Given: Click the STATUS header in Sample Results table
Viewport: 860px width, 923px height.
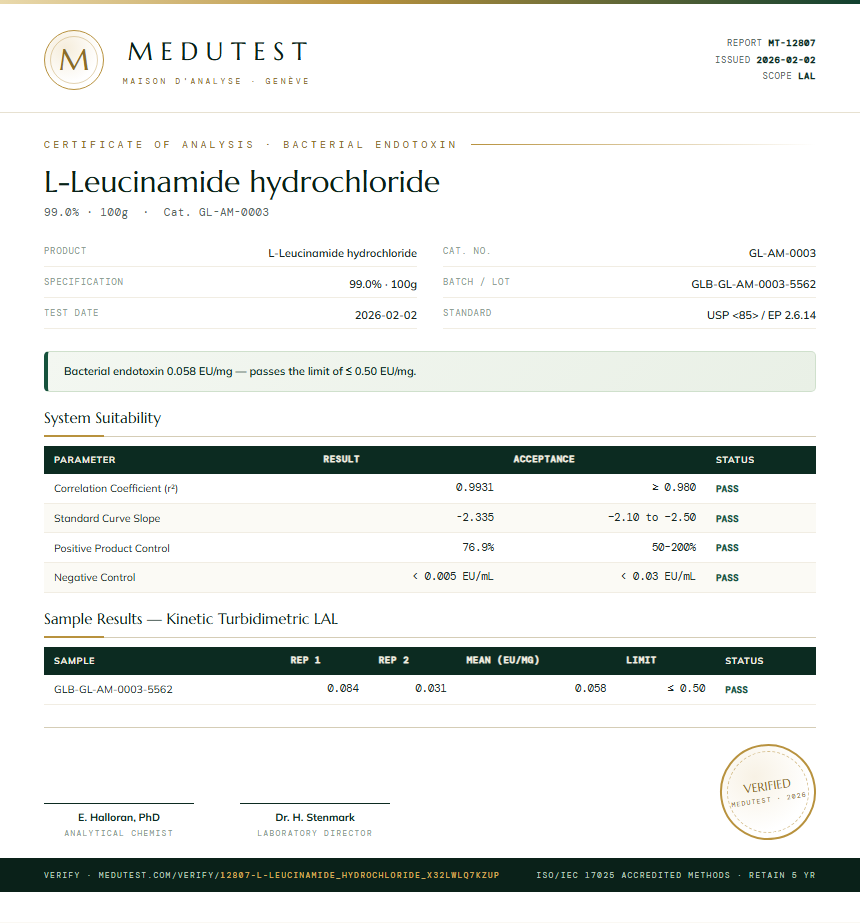Looking at the screenshot, I should tap(744, 661).
